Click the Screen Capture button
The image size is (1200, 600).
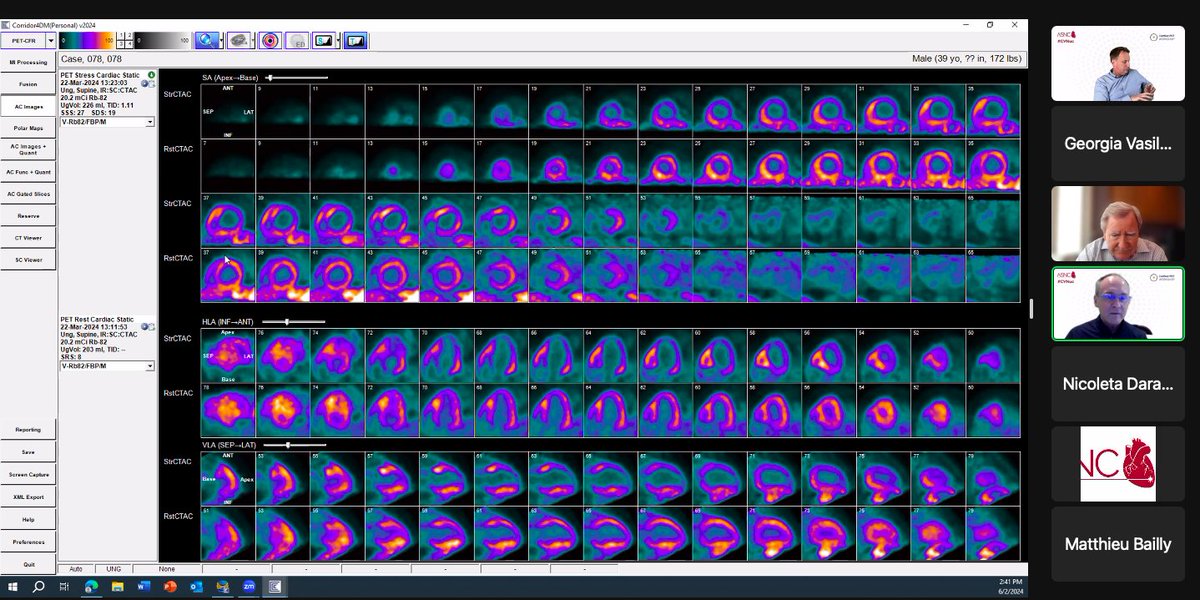pyautogui.click(x=28, y=474)
